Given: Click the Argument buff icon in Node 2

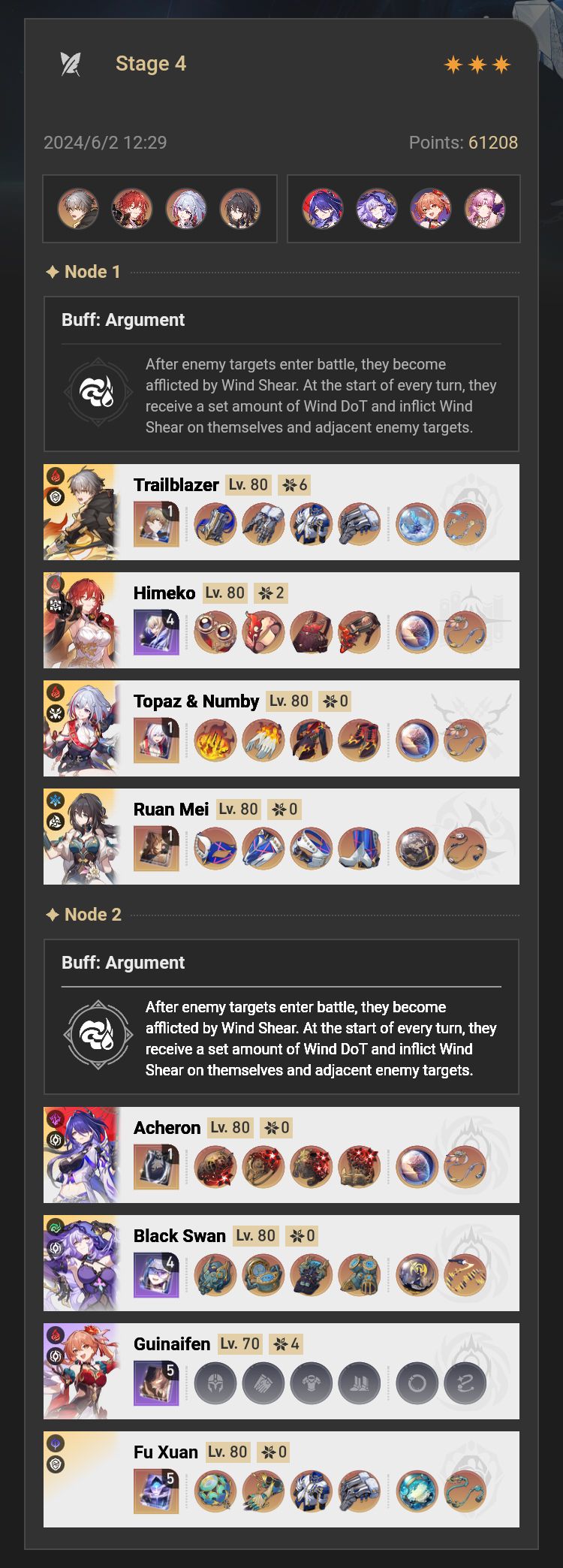Looking at the screenshot, I should pyautogui.click(x=98, y=1035).
